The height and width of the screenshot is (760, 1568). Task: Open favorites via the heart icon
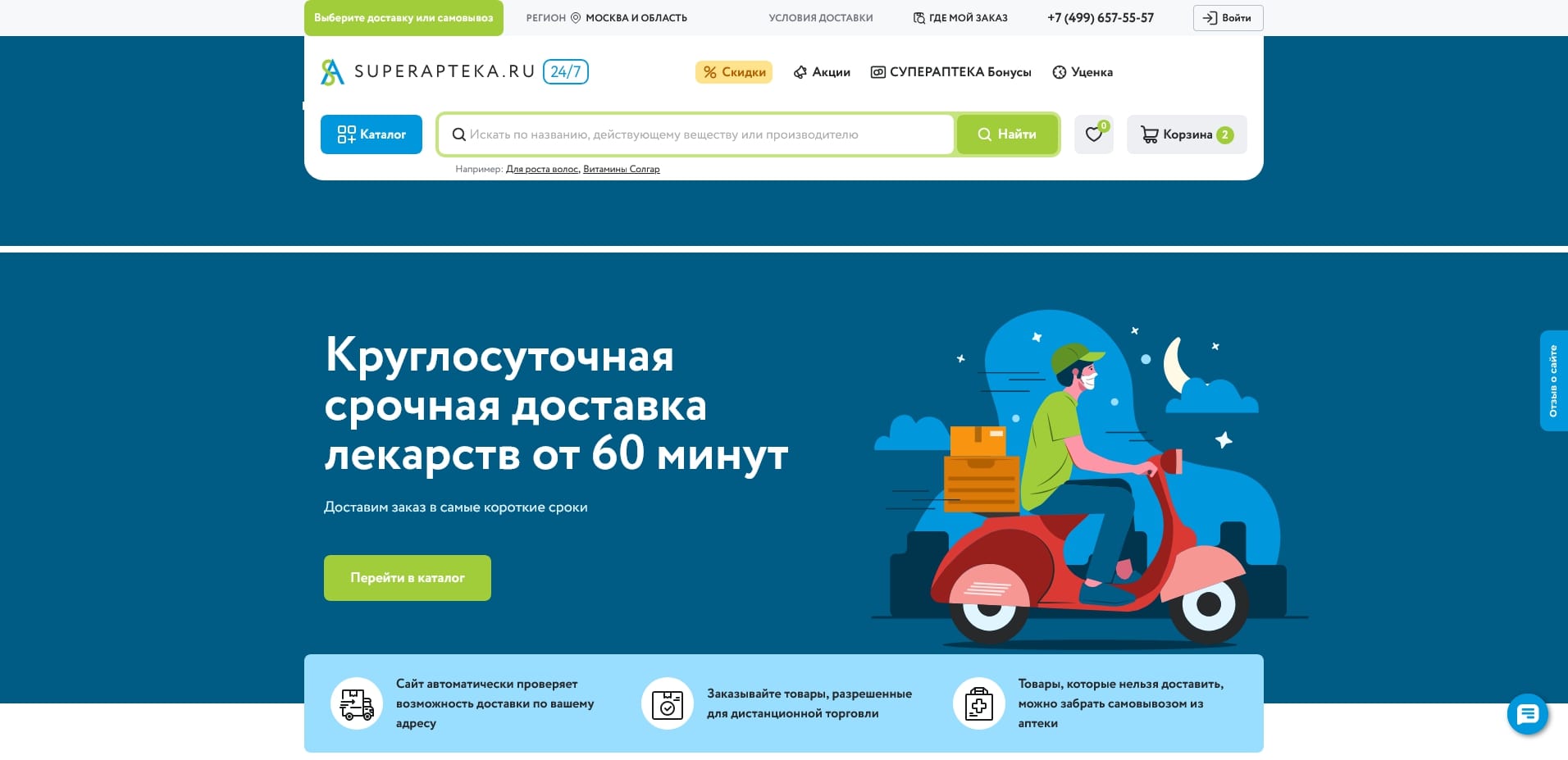[x=1094, y=134]
